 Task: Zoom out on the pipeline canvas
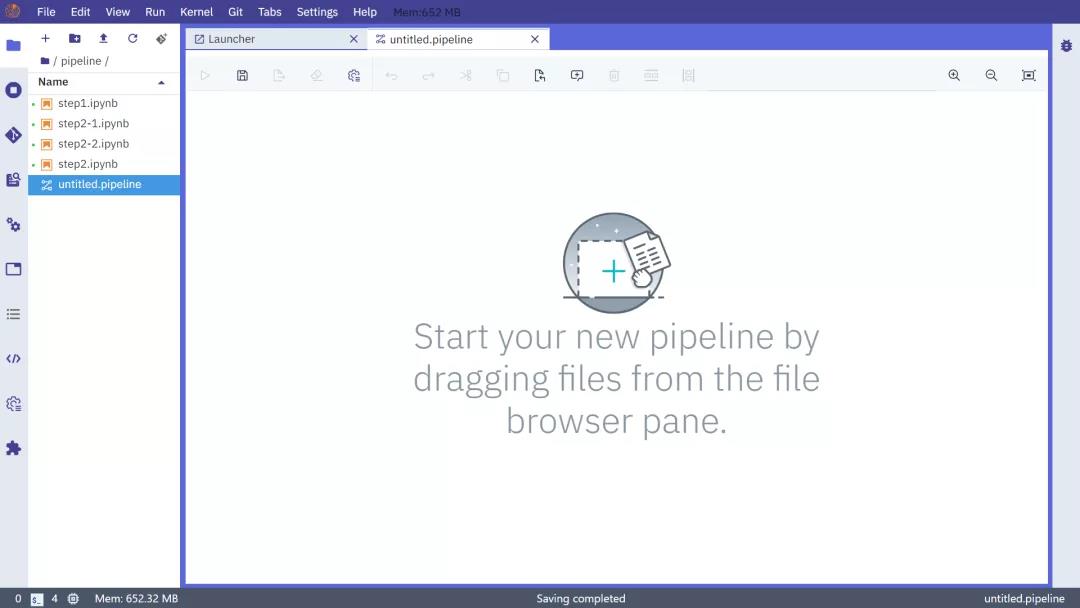(991, 76)
